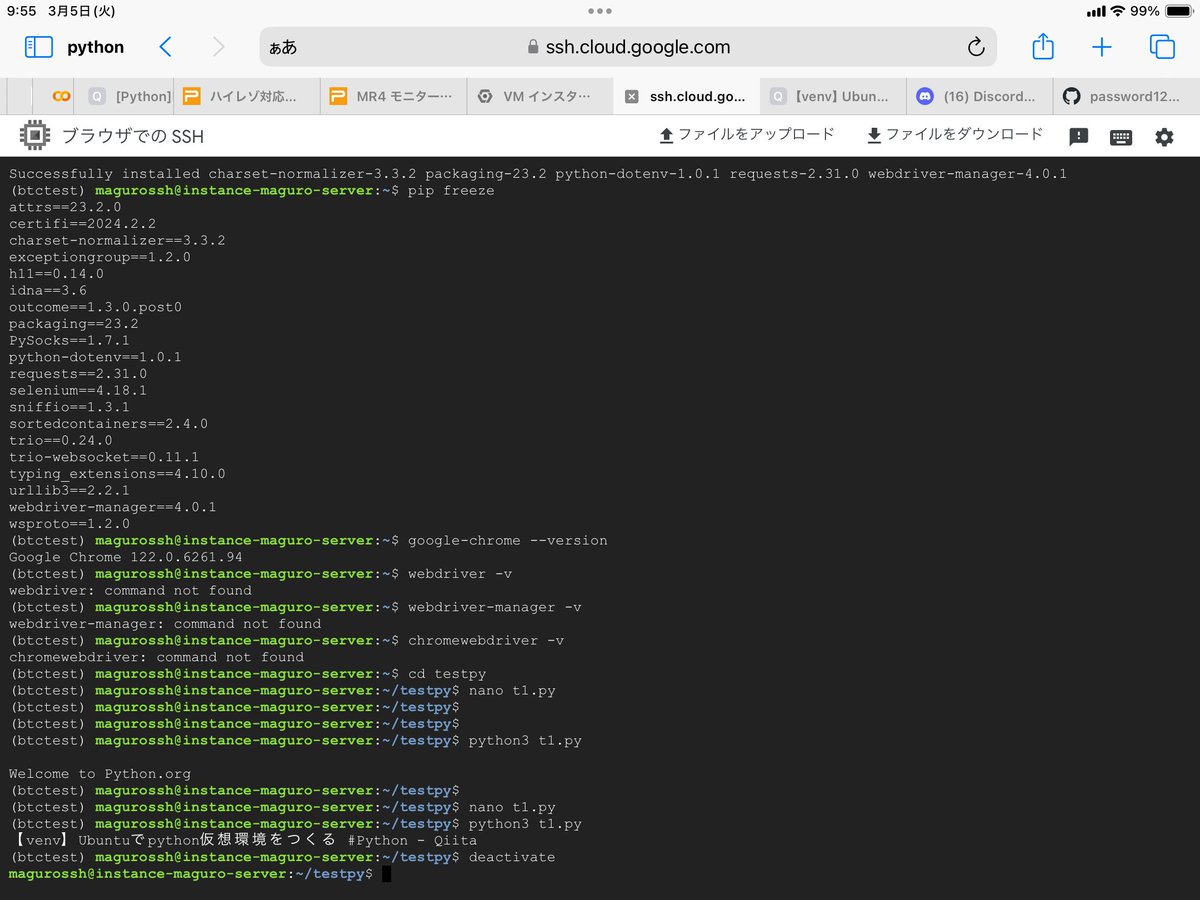Click the 'deactivate' command text

[512, 857]
